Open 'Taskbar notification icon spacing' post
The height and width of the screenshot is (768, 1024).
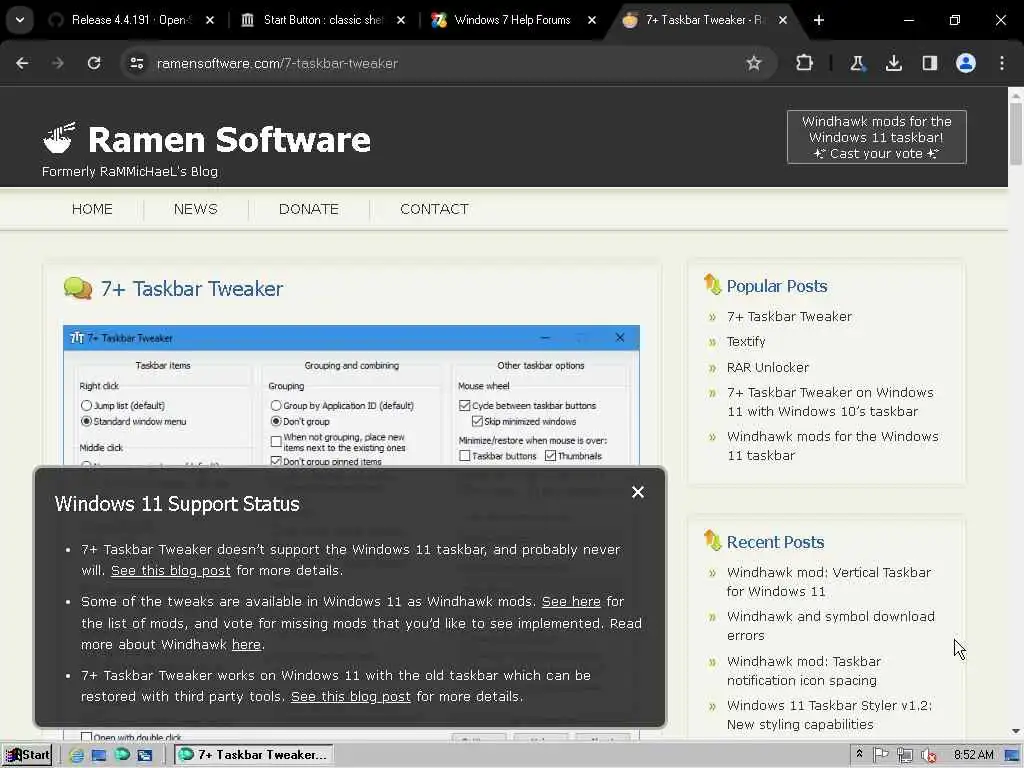[804, 671]
